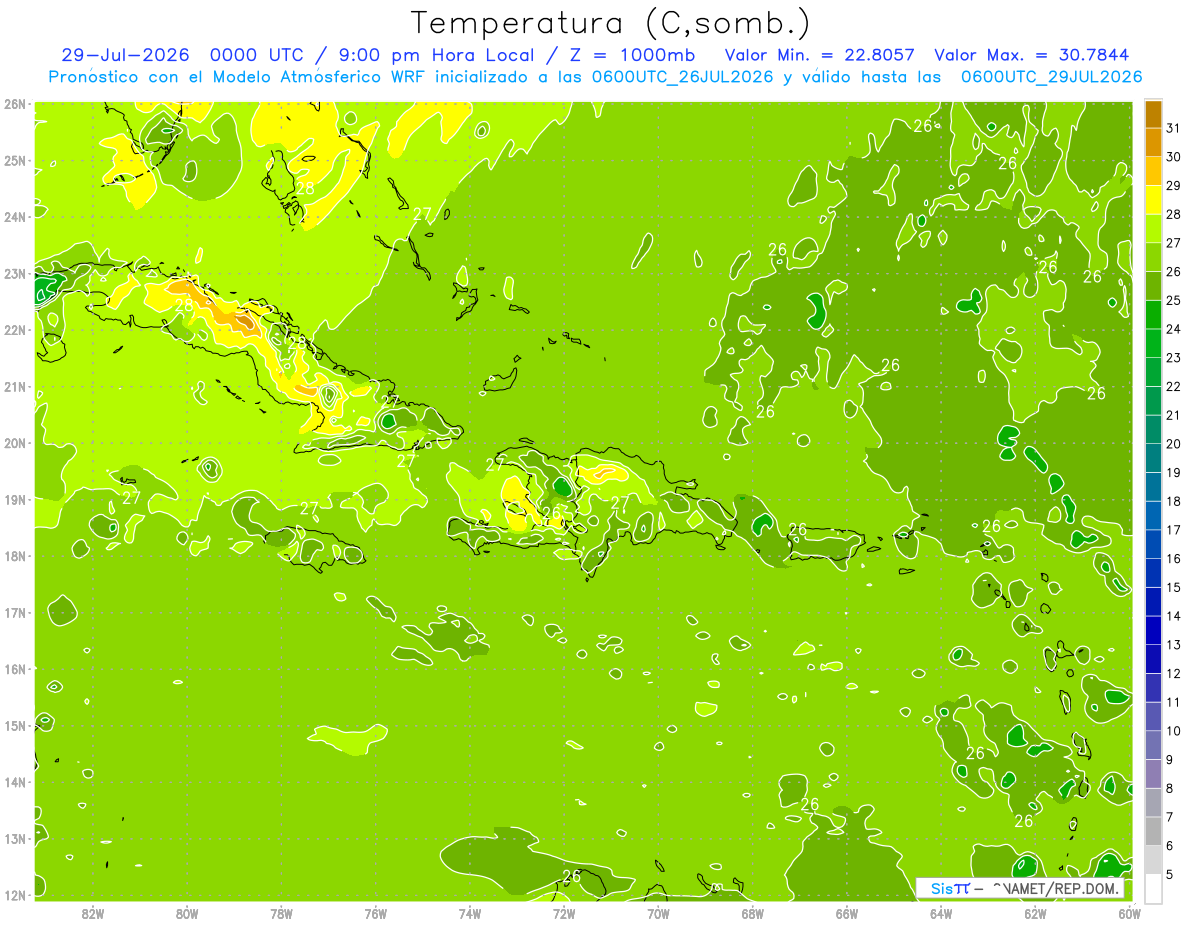This screenshot has height=927, width=1200.
Task: Select the '16' color scale label
Action: 1174,559
